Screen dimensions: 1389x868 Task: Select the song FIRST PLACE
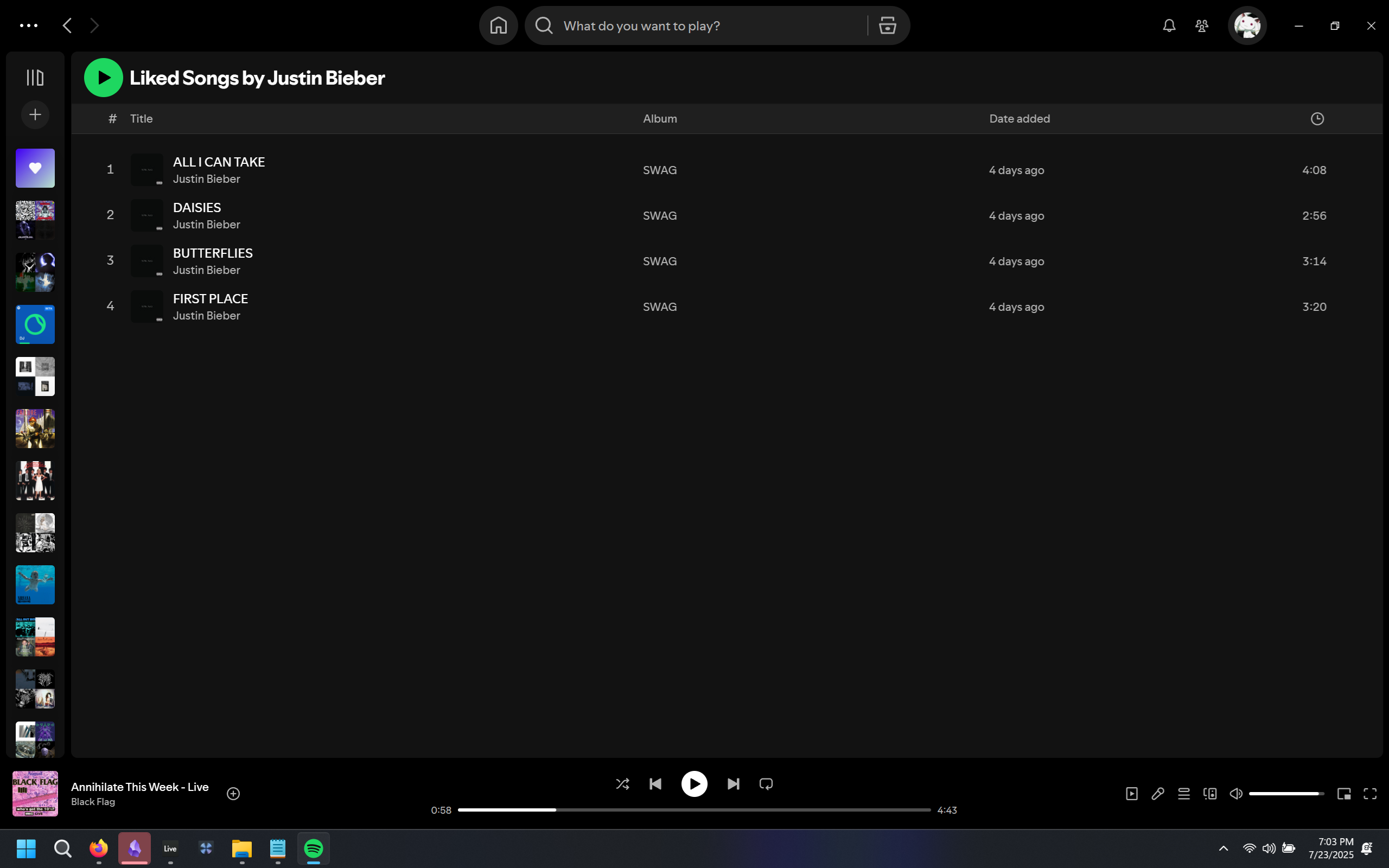click(x=210, y=298)
